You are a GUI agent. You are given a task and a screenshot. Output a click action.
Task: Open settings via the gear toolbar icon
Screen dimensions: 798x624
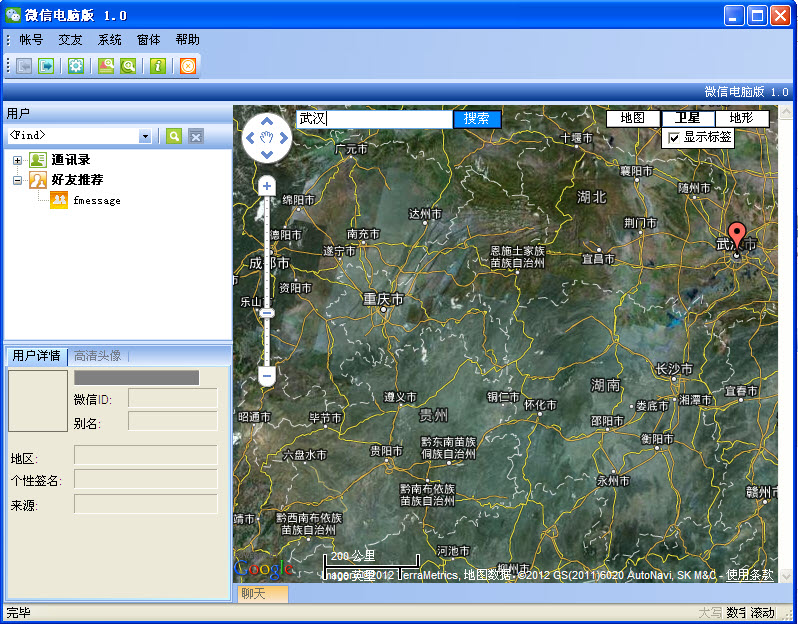click(x=76, y=66)
